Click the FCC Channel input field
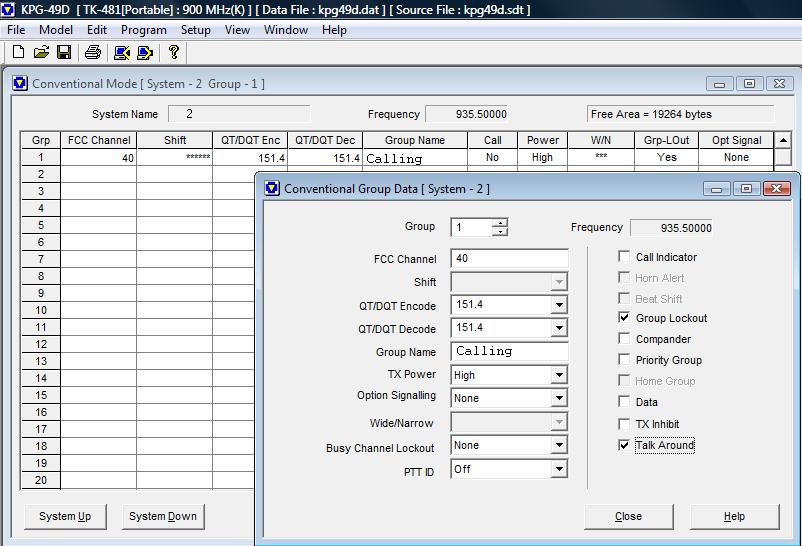 [509, 258]
